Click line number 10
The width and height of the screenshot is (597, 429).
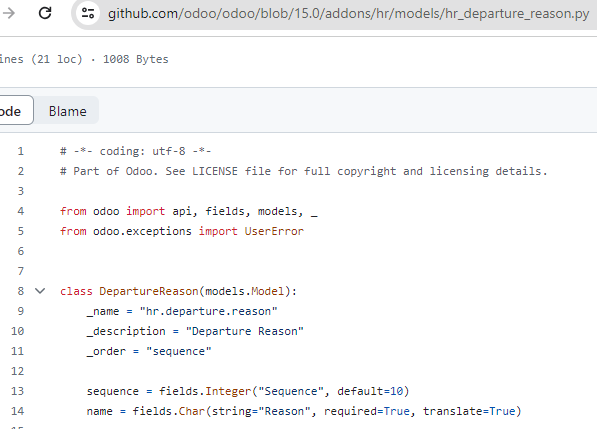[x=18, y=331]
